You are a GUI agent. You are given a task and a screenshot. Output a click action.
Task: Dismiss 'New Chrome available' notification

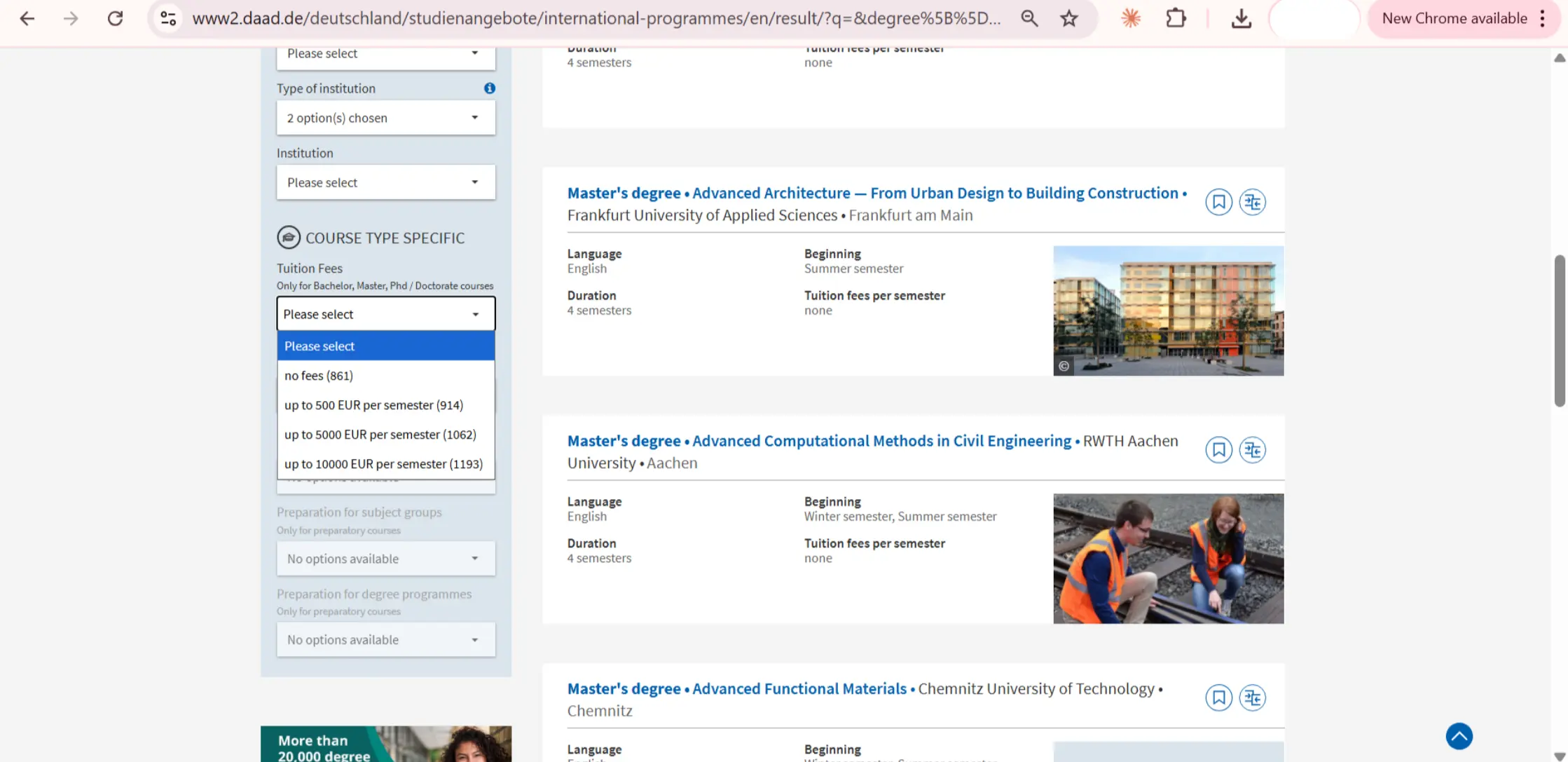[1454, 18]
